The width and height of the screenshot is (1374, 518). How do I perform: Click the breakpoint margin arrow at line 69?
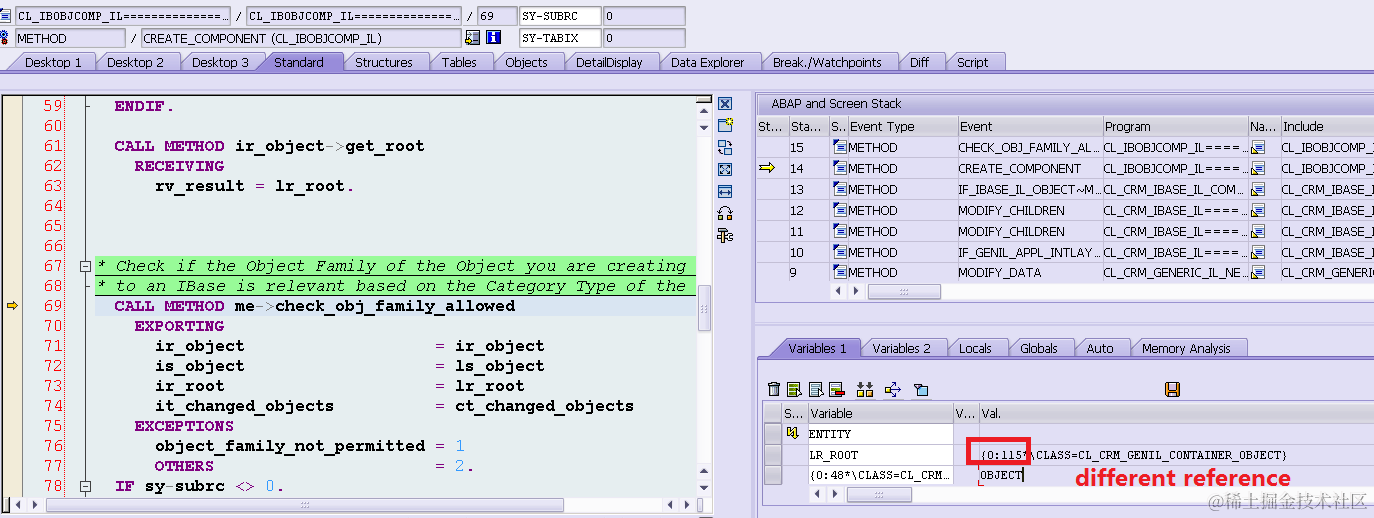pyautogui.click(x=12, y=306)
